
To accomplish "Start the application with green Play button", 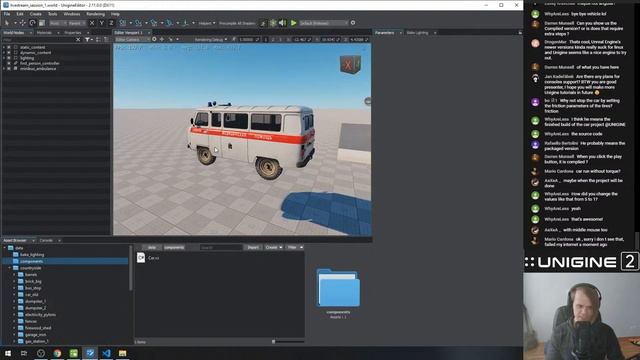I will (293, 23).
